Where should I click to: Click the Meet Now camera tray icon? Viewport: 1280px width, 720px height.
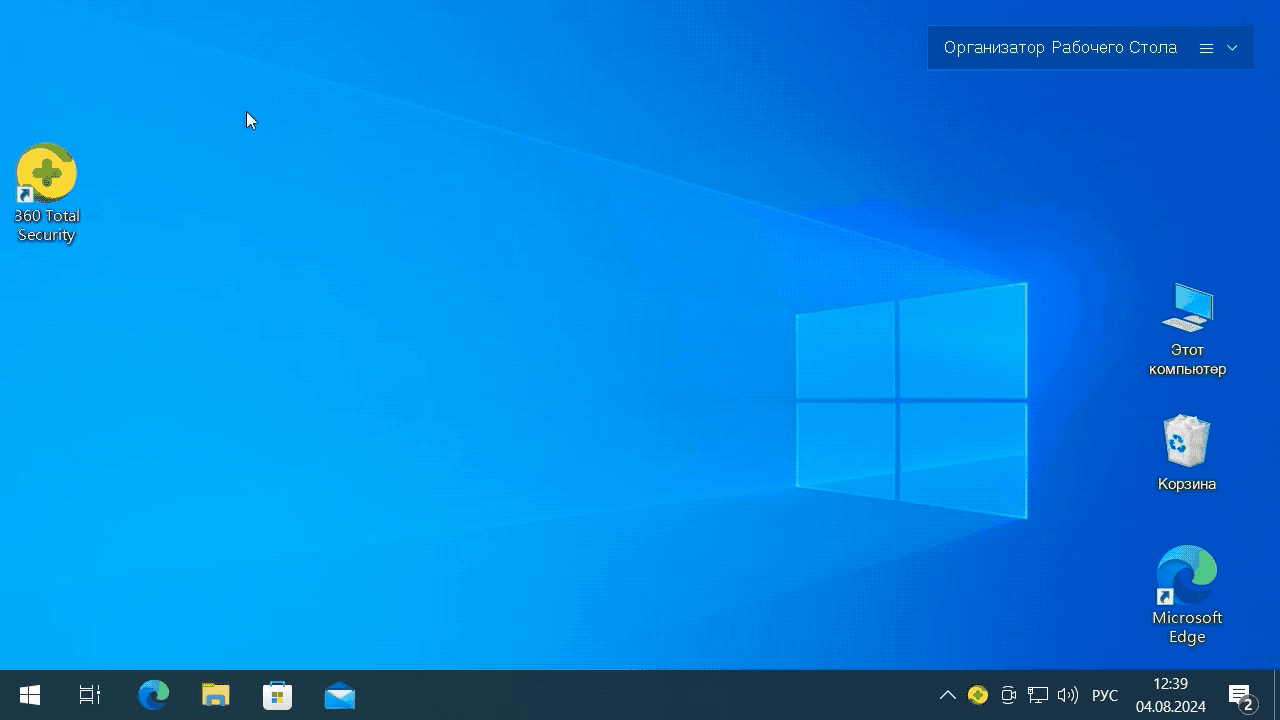pos(1008,695)
